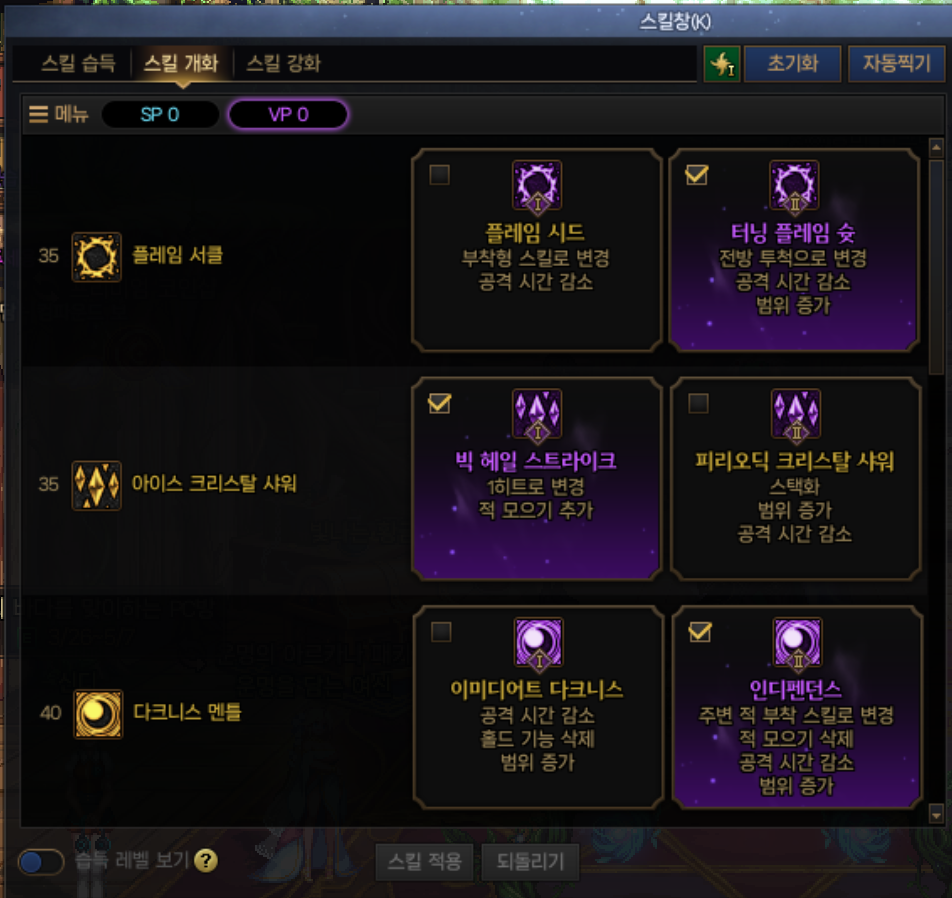The width and height of the screenshot is (952, 898).
Task: Check the 피리오딕 크리스탈 샤워 checkbox
Action: click(698, 403)
